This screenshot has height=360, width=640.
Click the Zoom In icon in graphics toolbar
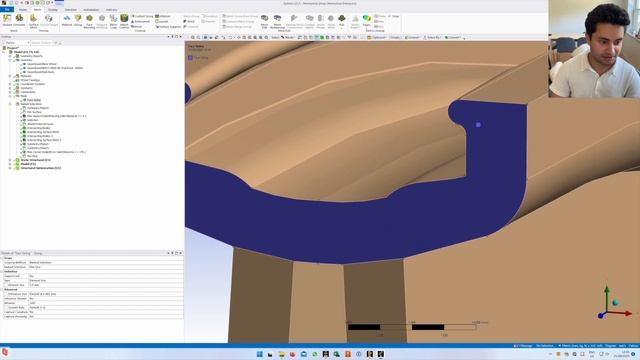pos(193,38)
